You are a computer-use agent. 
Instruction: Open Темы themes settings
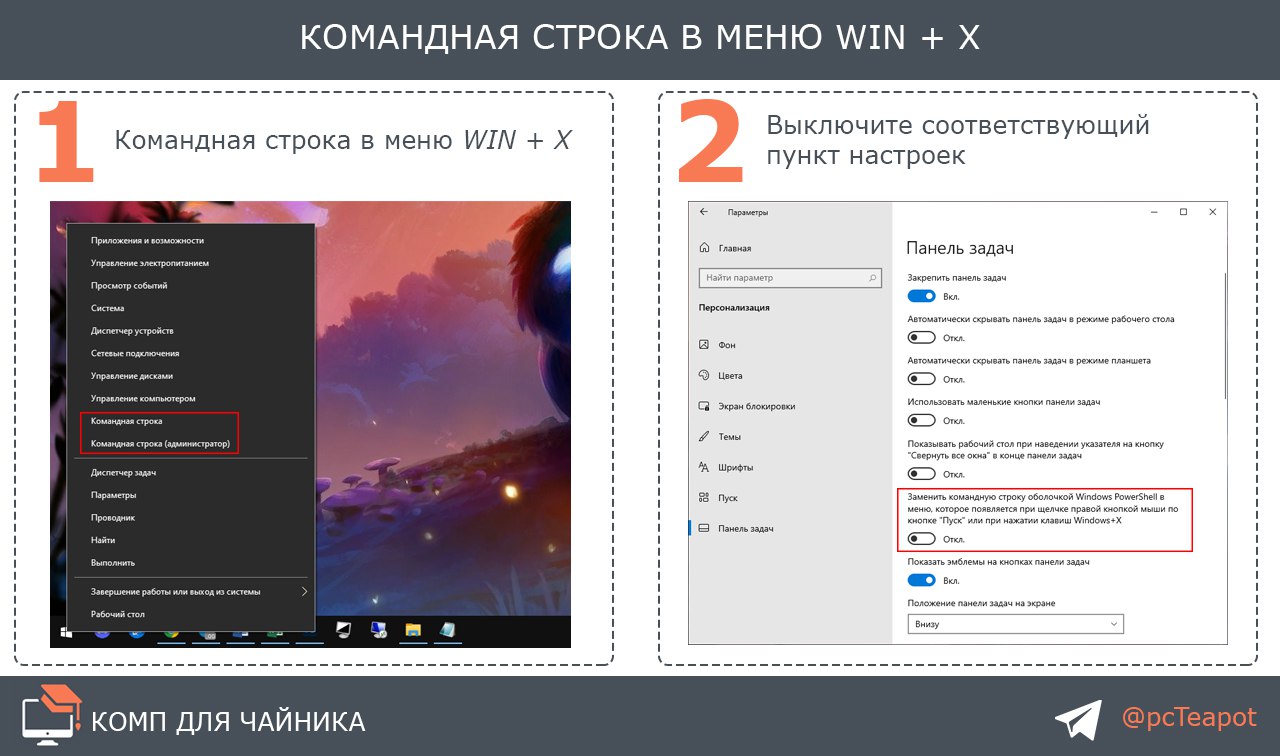729,437
